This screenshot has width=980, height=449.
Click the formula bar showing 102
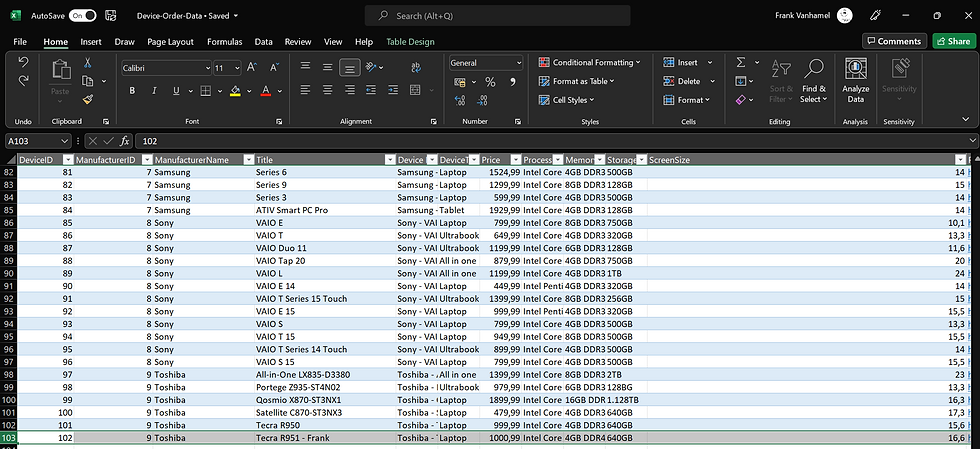(x=555, y=141)
